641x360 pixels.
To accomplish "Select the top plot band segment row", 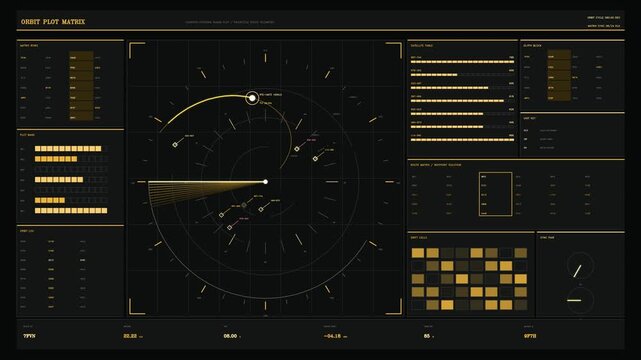I will click(71, 149).
